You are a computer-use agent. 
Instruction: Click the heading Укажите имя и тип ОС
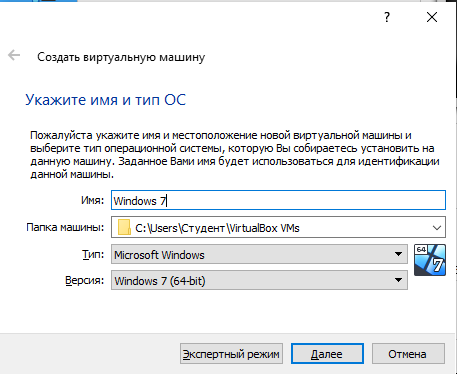[x=105, y=100]
